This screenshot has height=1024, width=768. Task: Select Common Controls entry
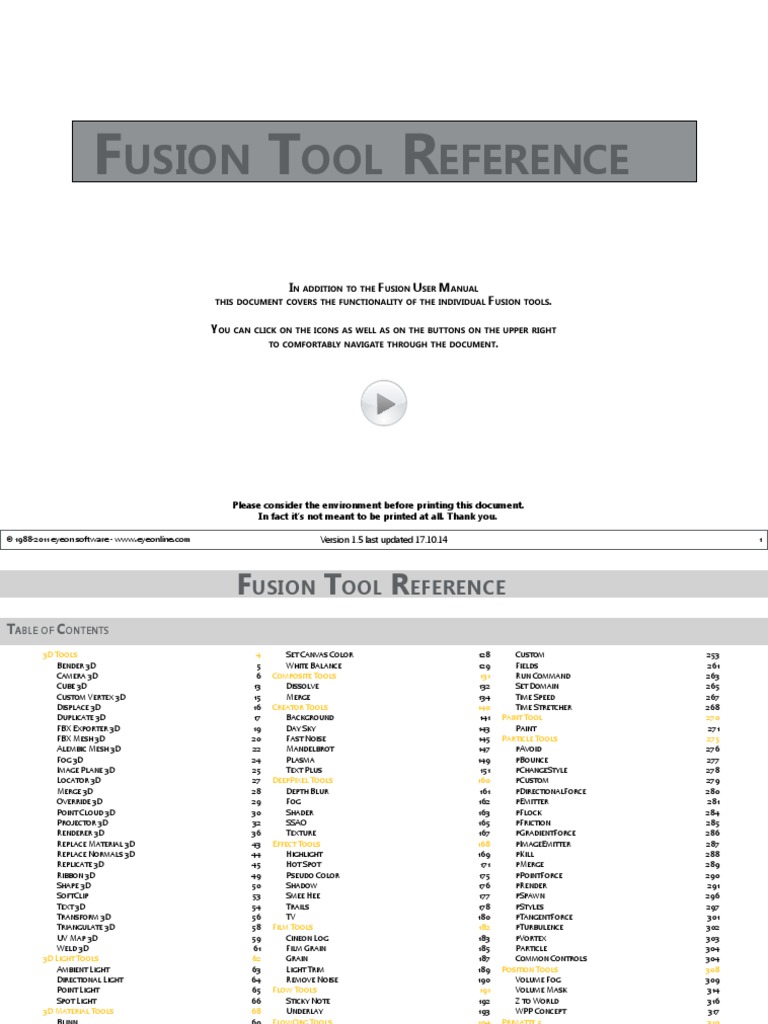tap(551, 958)
